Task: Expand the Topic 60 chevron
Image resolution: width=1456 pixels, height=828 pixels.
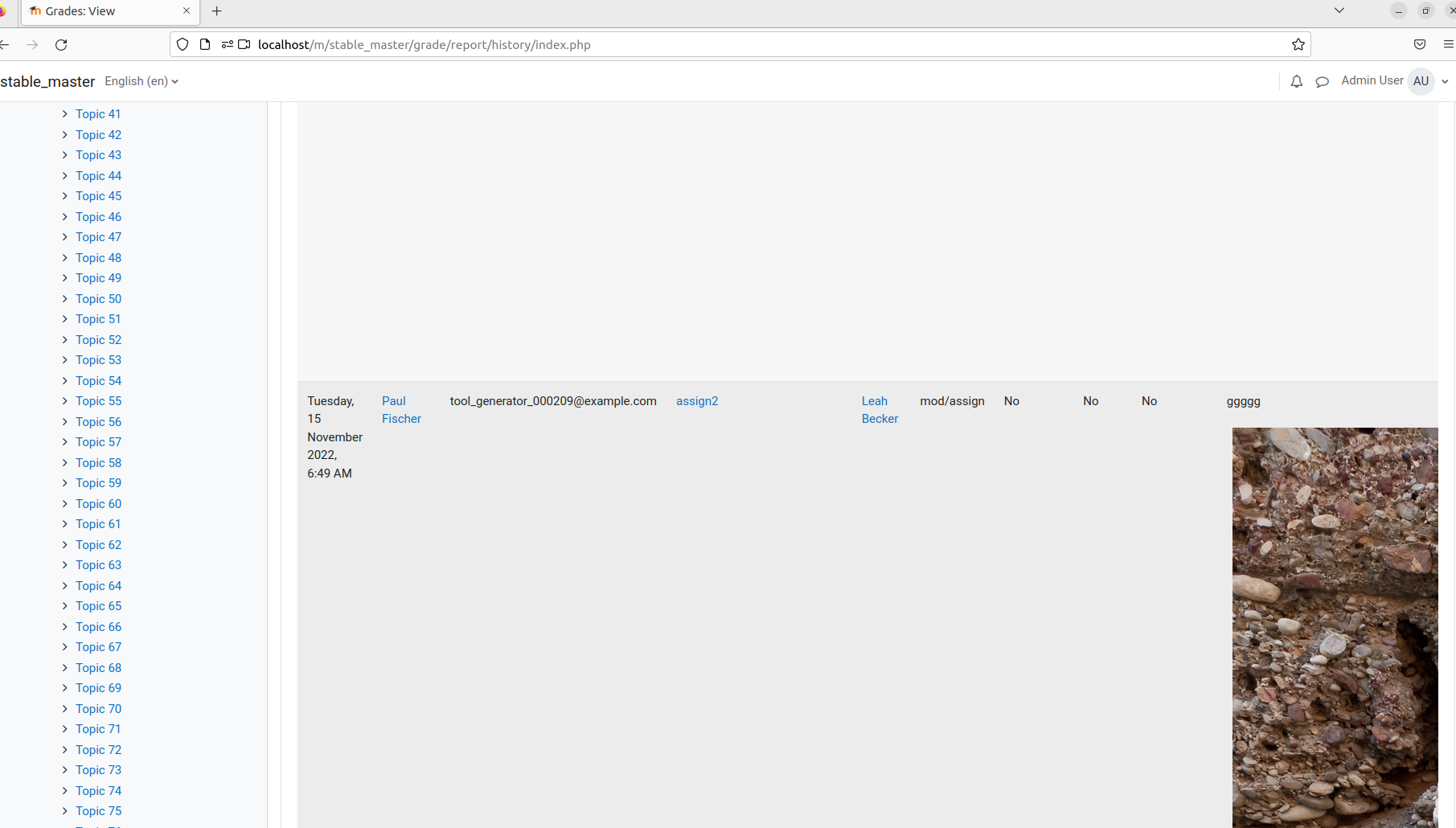Action: tap(65, 504)
